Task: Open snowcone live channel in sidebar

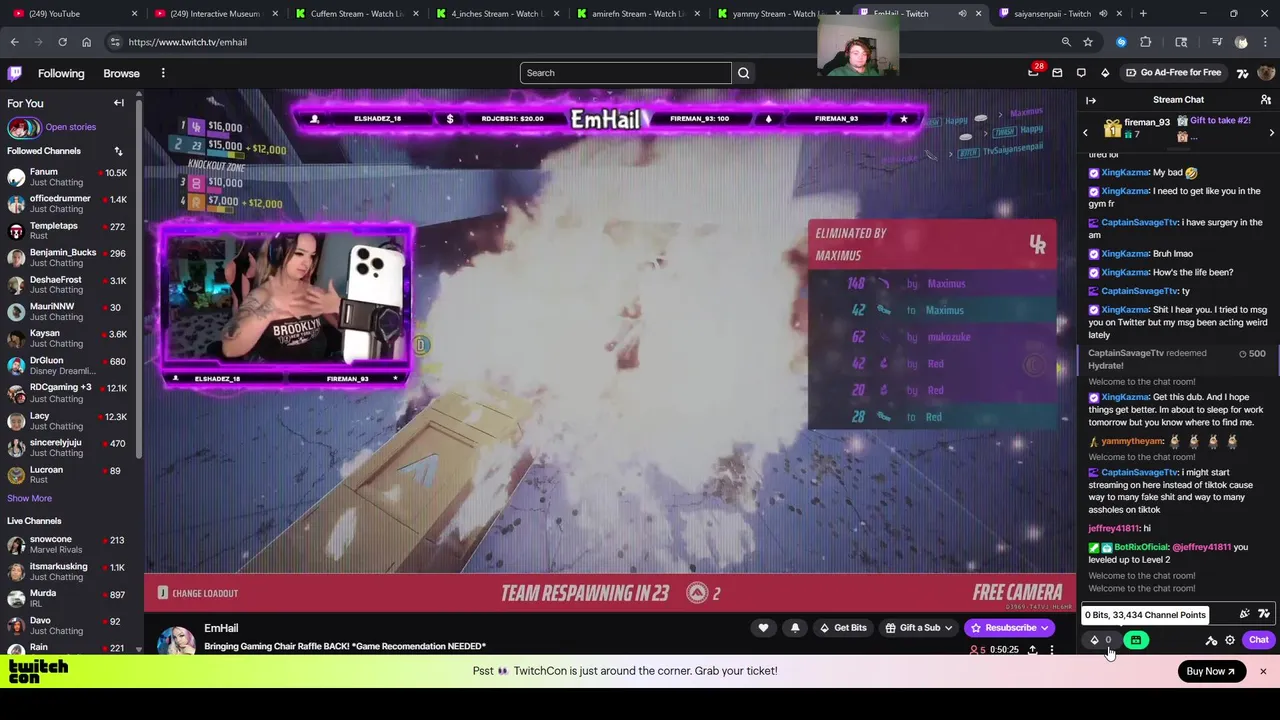Action: pos(70,545)
